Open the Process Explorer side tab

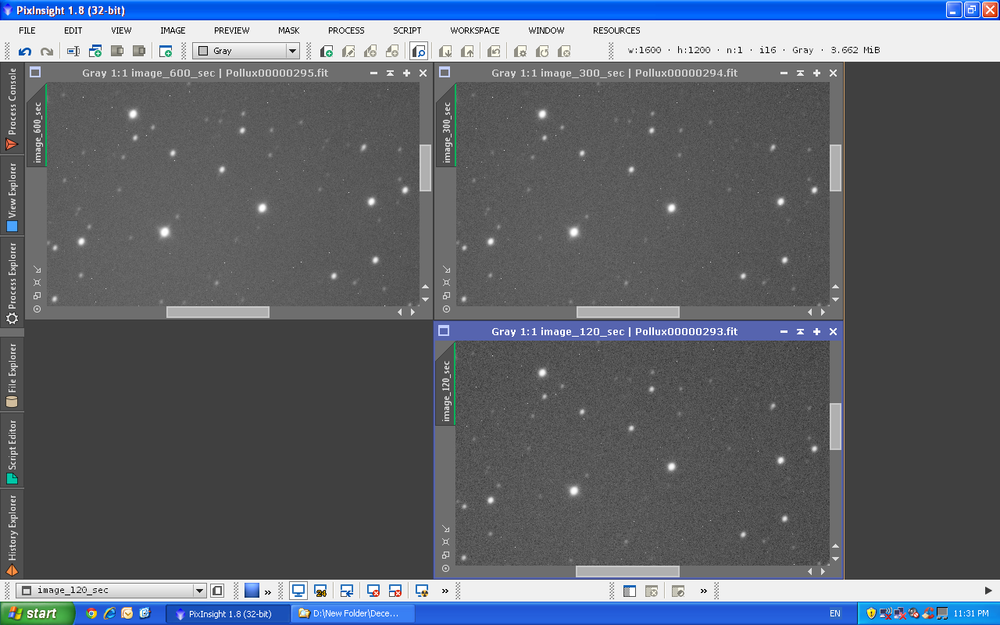click(x=12, y=283)
